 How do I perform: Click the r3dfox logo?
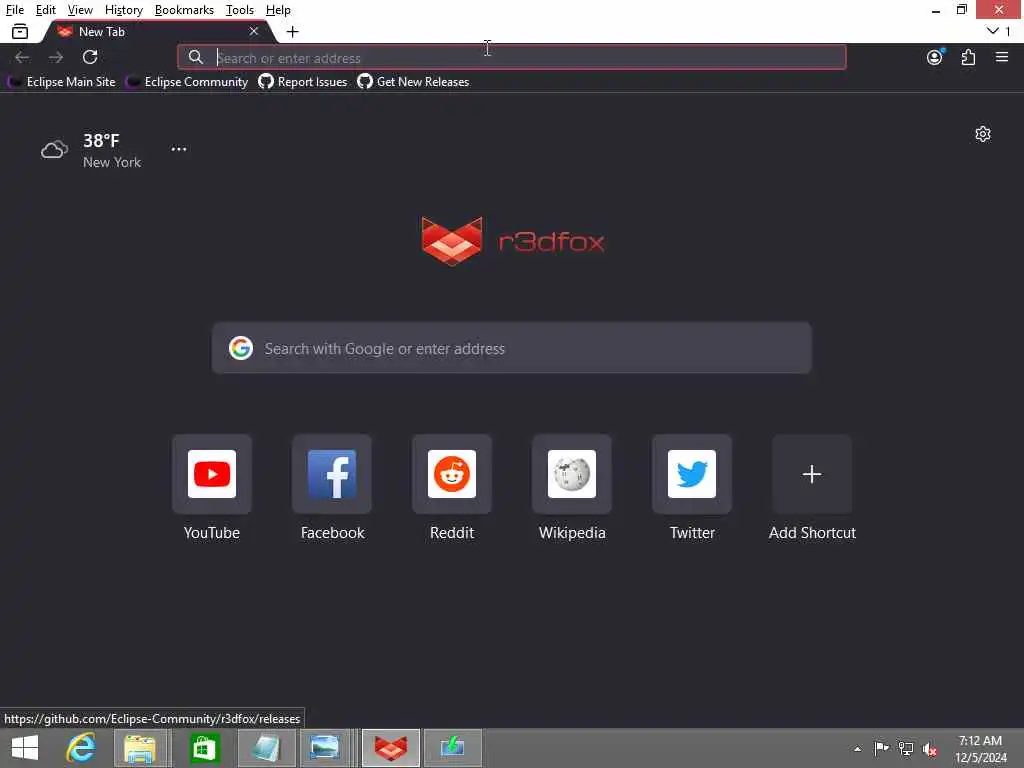tap(513, 241)
